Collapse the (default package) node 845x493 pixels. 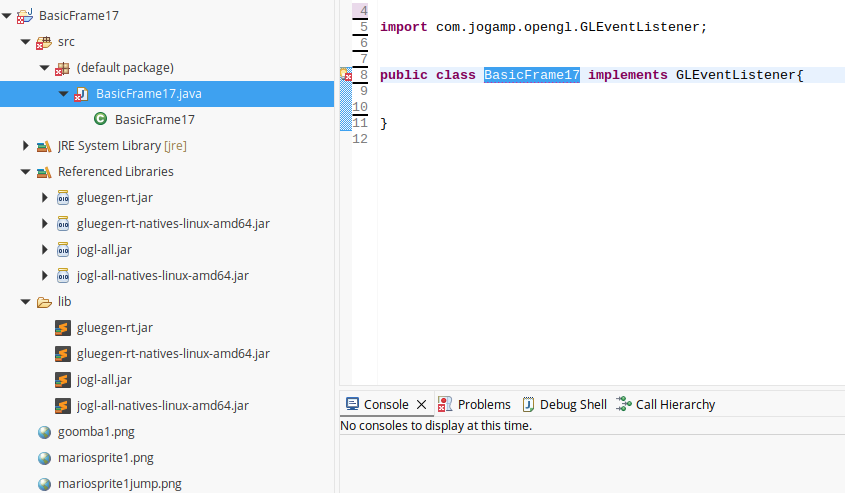point(45,68)
